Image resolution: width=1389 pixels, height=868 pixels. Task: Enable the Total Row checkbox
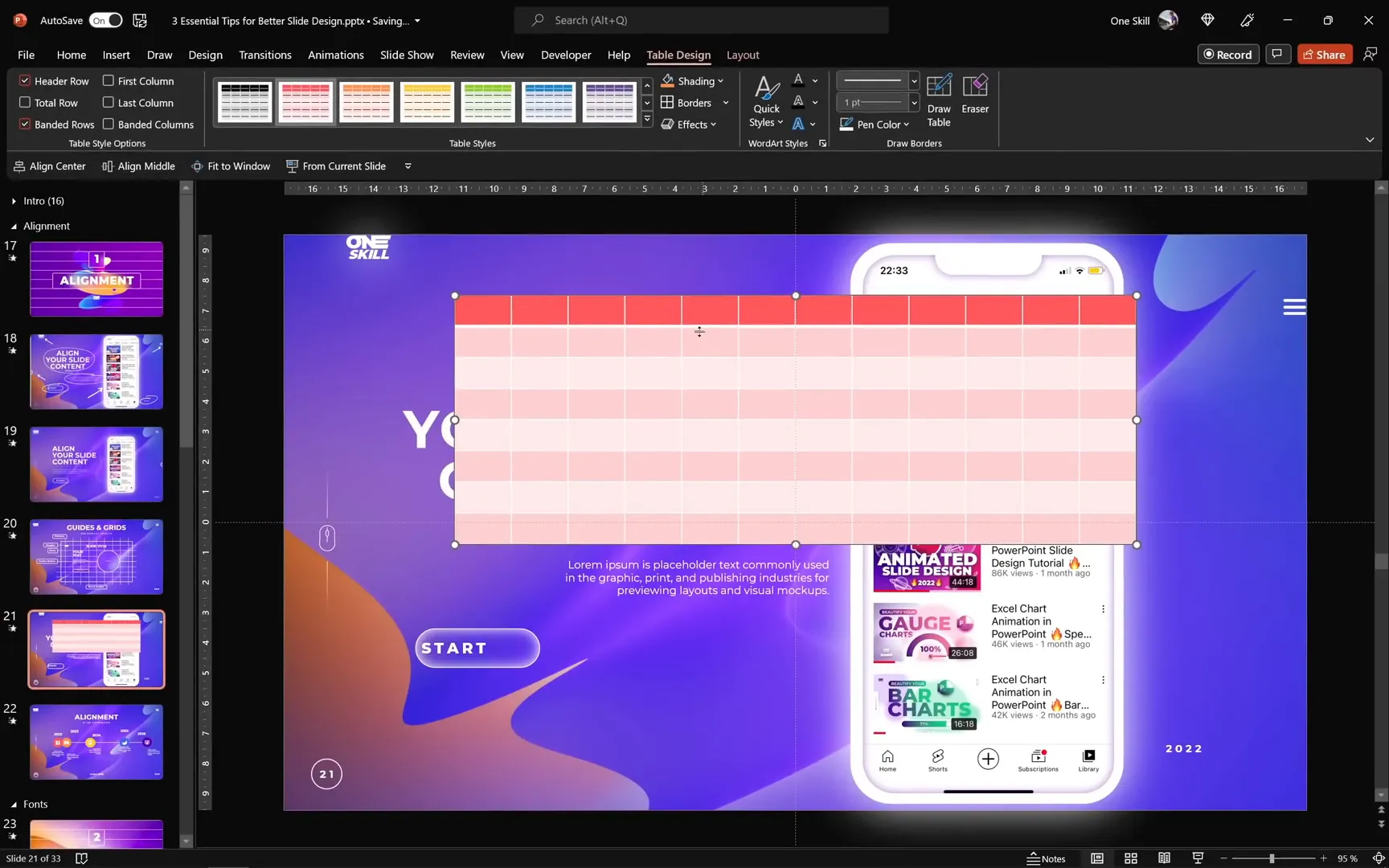tap(25, 102)
